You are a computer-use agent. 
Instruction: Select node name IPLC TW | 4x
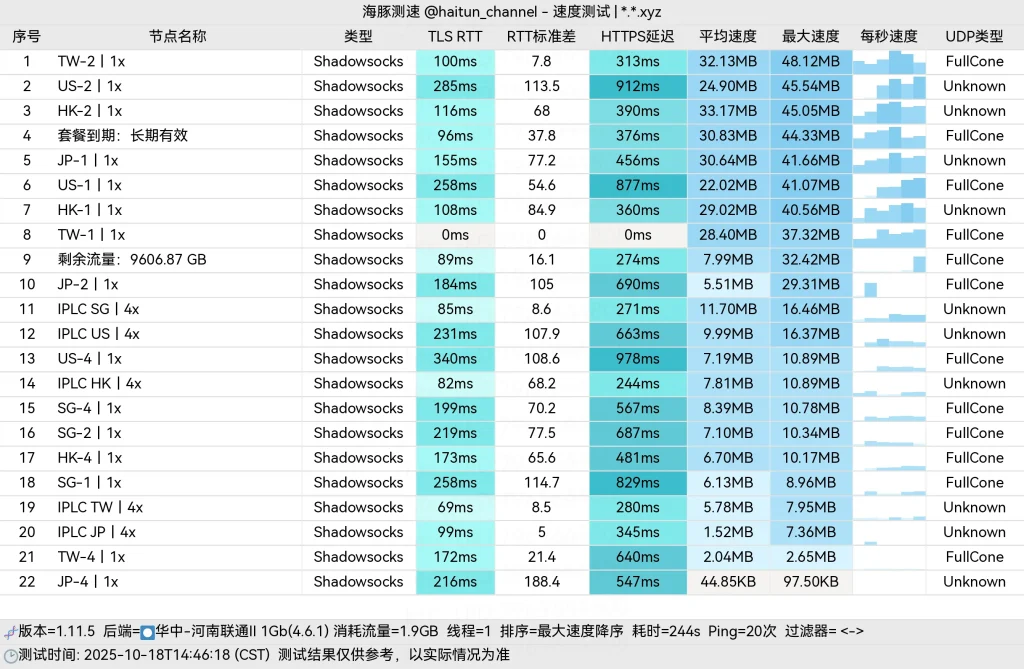pyautogui.click(x=101, y=508)
